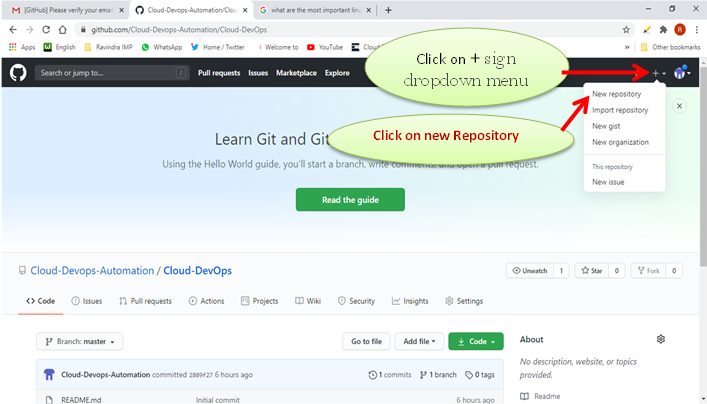Open the green Code dropdown

476,341
